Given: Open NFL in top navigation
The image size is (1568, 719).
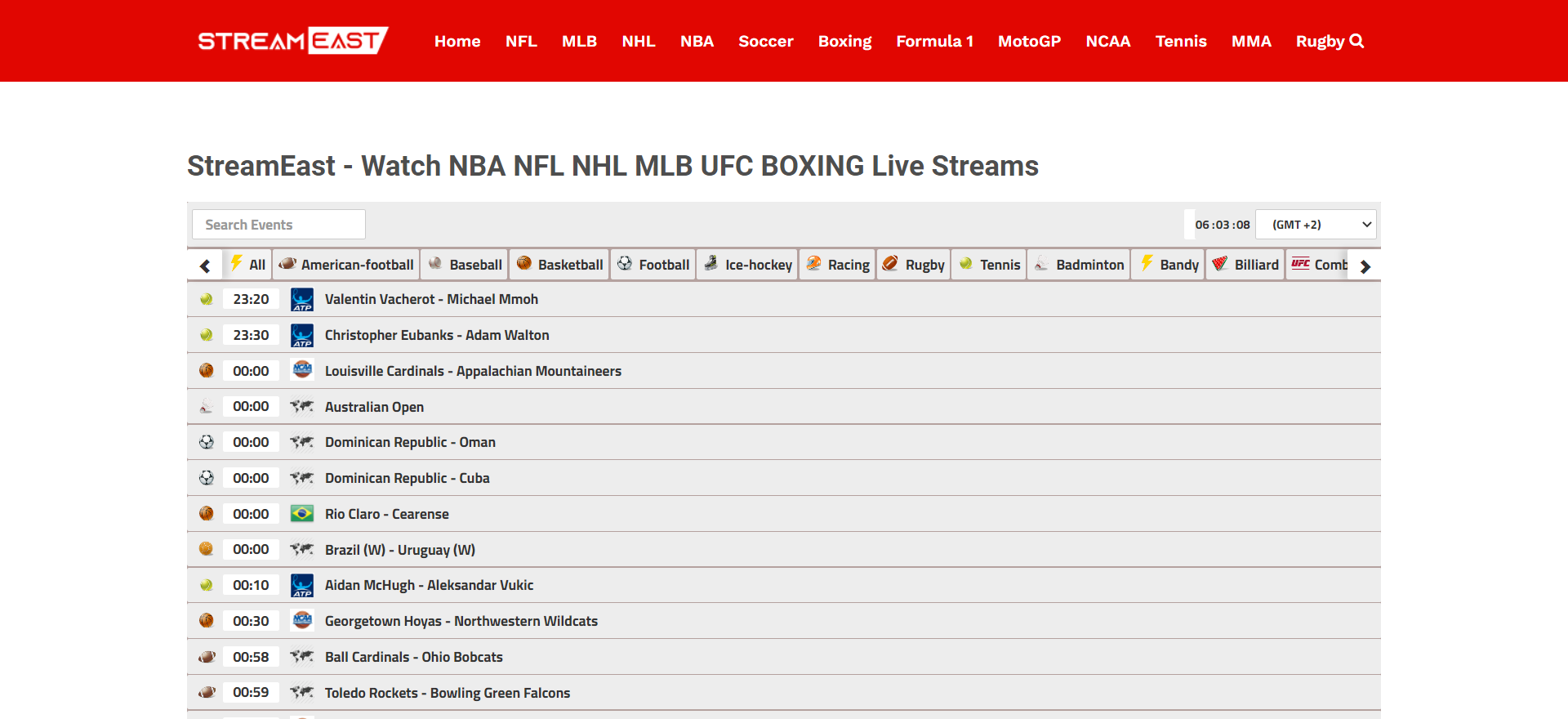Looking at the screenshot, I should tap(521, 41).
